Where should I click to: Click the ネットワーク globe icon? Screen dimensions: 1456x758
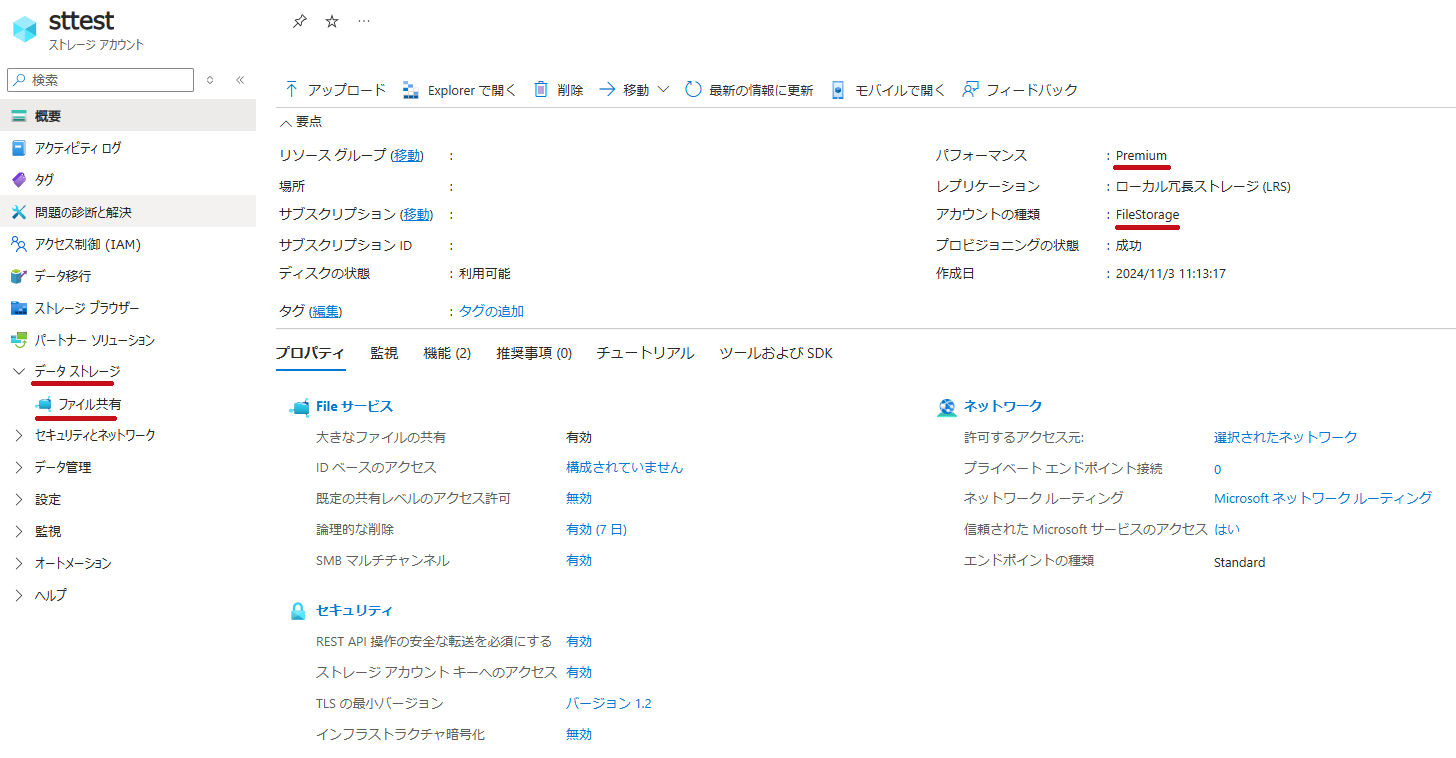click(x=946, y=407)
